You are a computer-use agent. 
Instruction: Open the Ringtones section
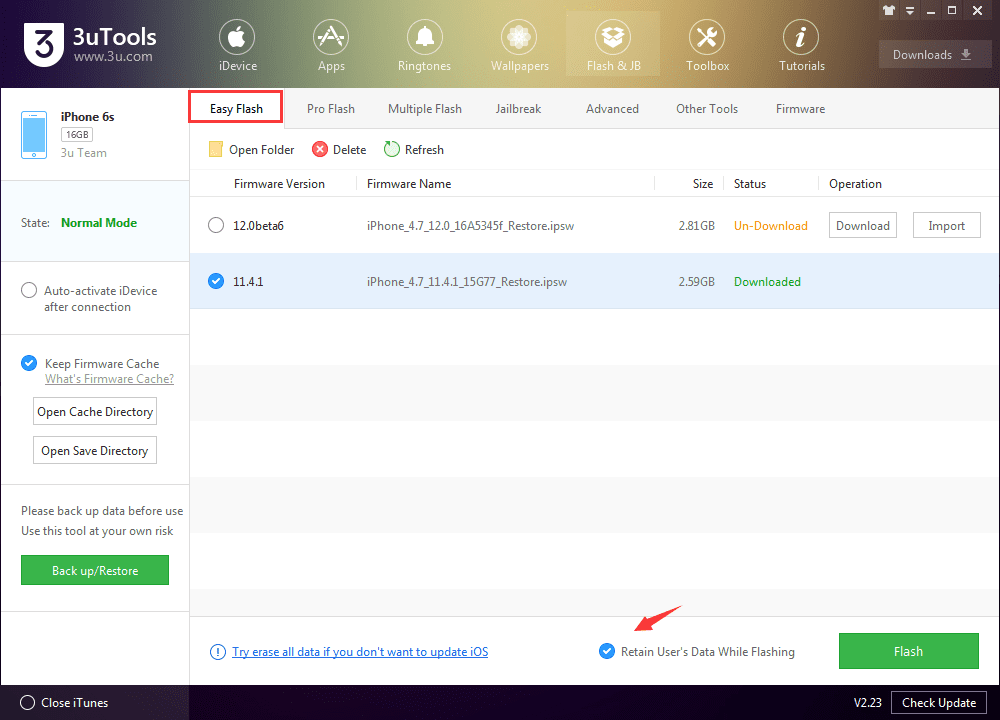(424, 45)
